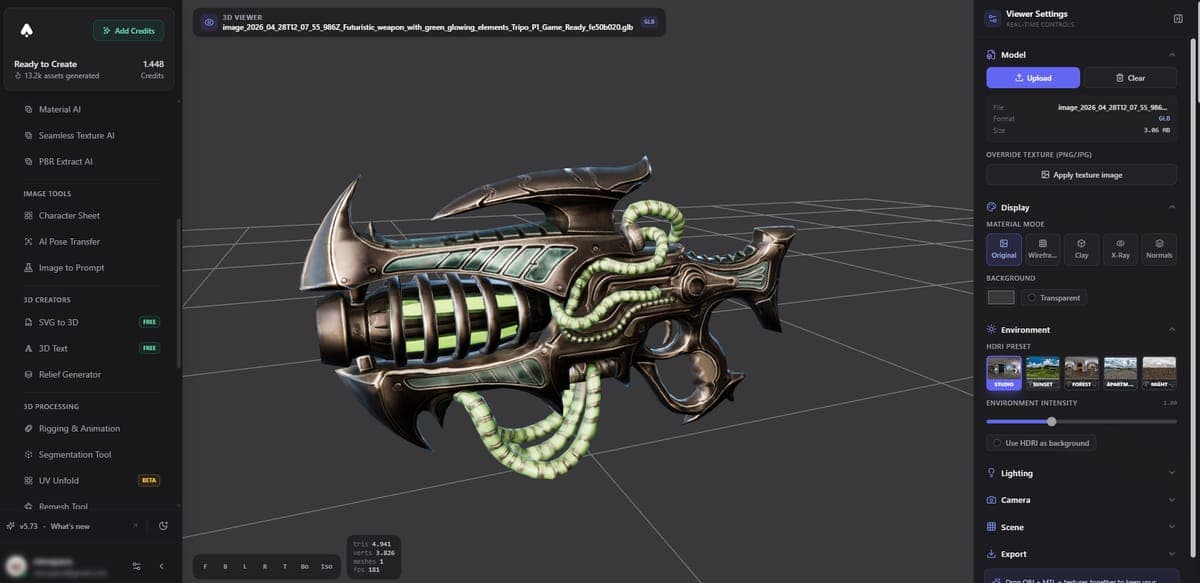Viewport: 1200px width, 583px height.
Task: Click the Remesh Tool icon
Action: (x=28, y=506)
